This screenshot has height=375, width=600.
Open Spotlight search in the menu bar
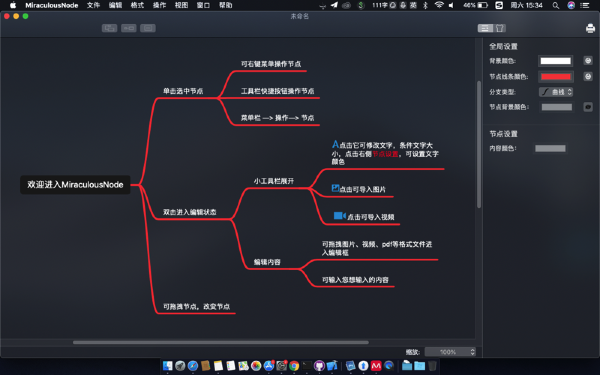click(x=556, y=5)
